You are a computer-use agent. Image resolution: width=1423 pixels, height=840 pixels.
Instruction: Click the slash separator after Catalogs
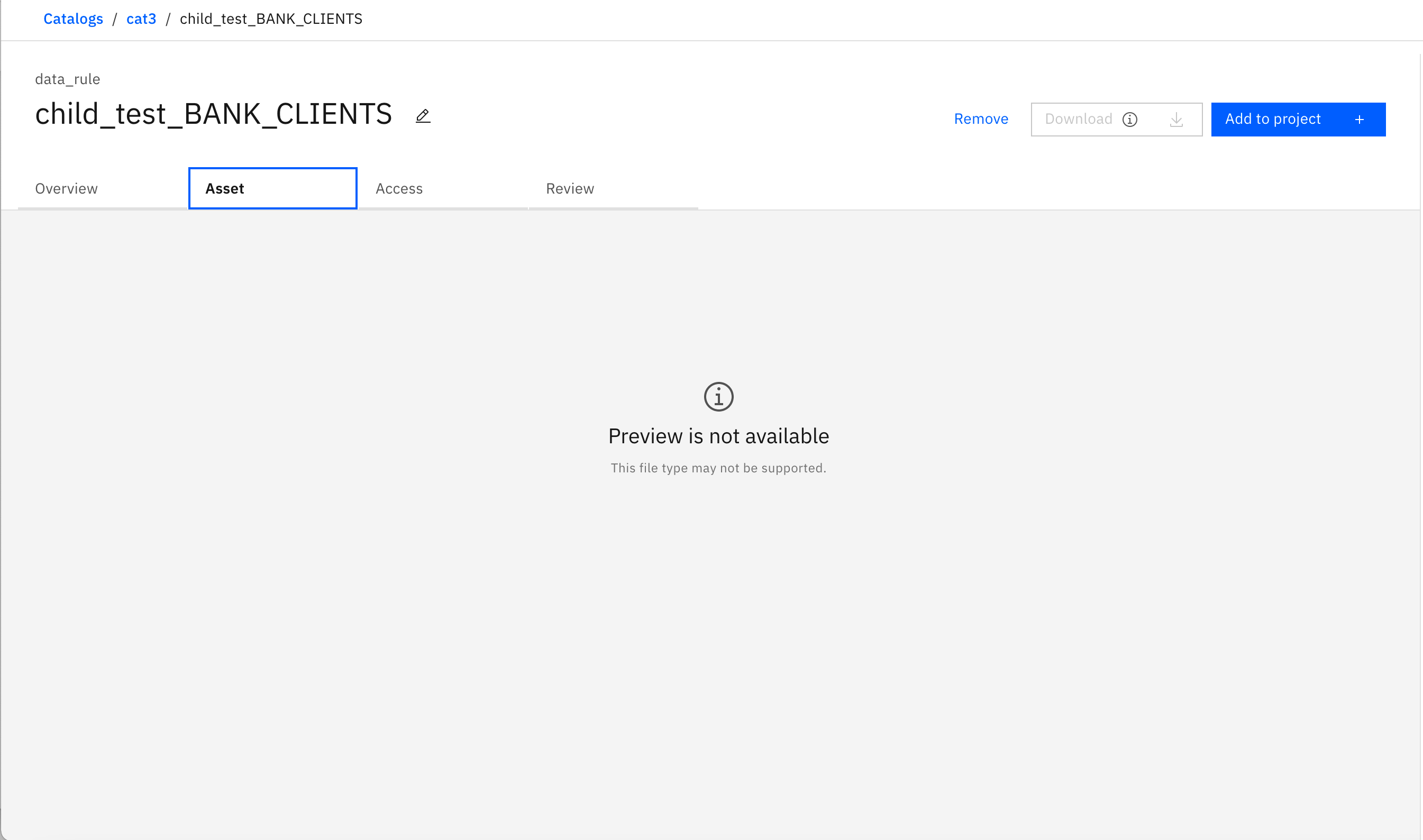[114, 19]
